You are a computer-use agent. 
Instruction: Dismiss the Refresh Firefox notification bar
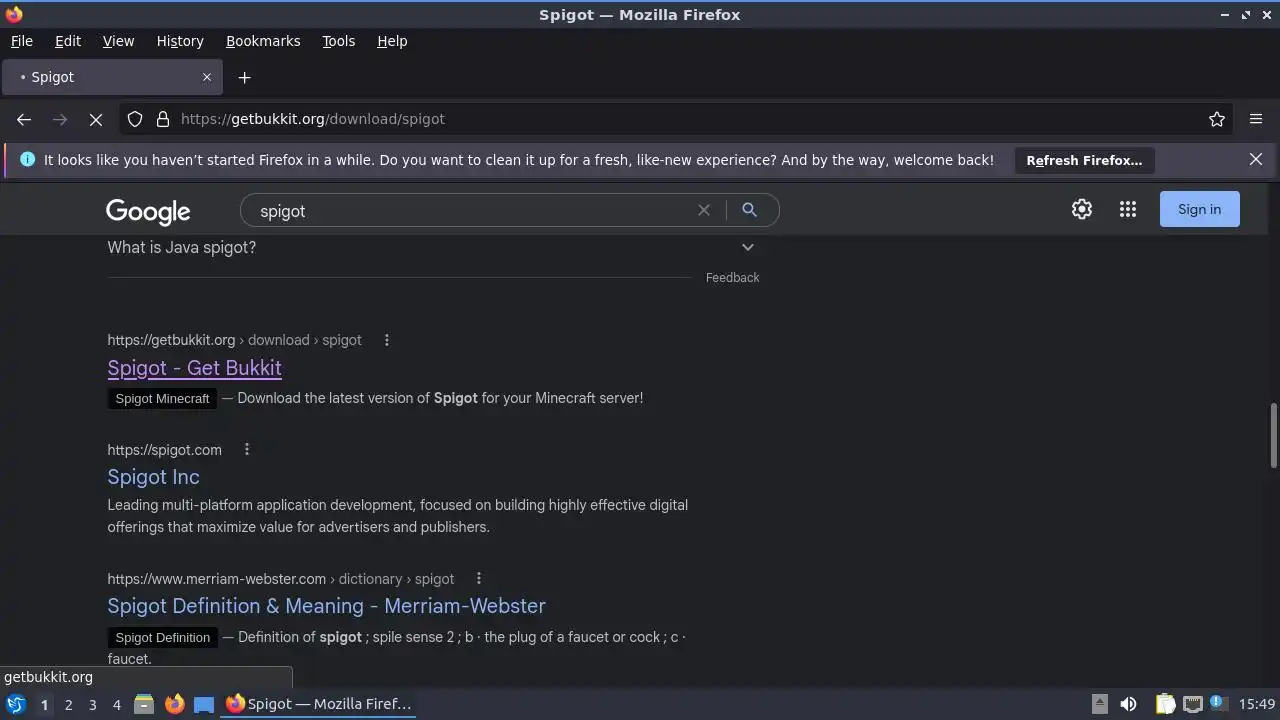coord(1256,159)
